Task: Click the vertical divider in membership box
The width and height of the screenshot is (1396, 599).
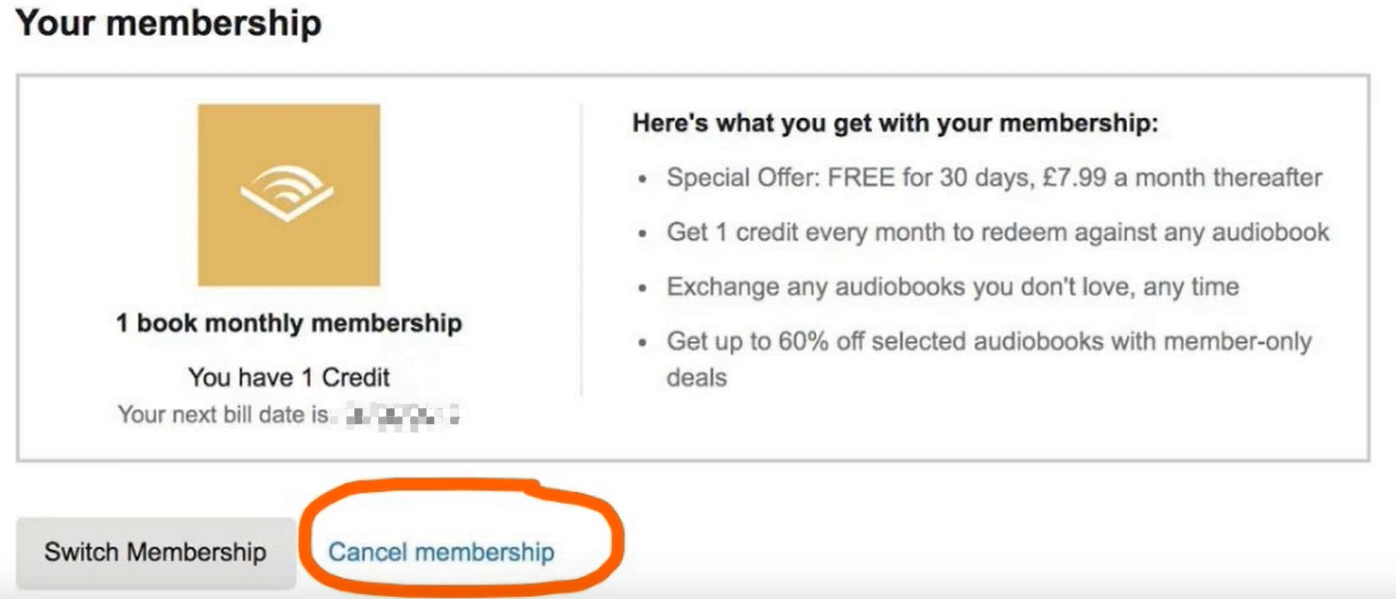Action: tap(581, 250)
